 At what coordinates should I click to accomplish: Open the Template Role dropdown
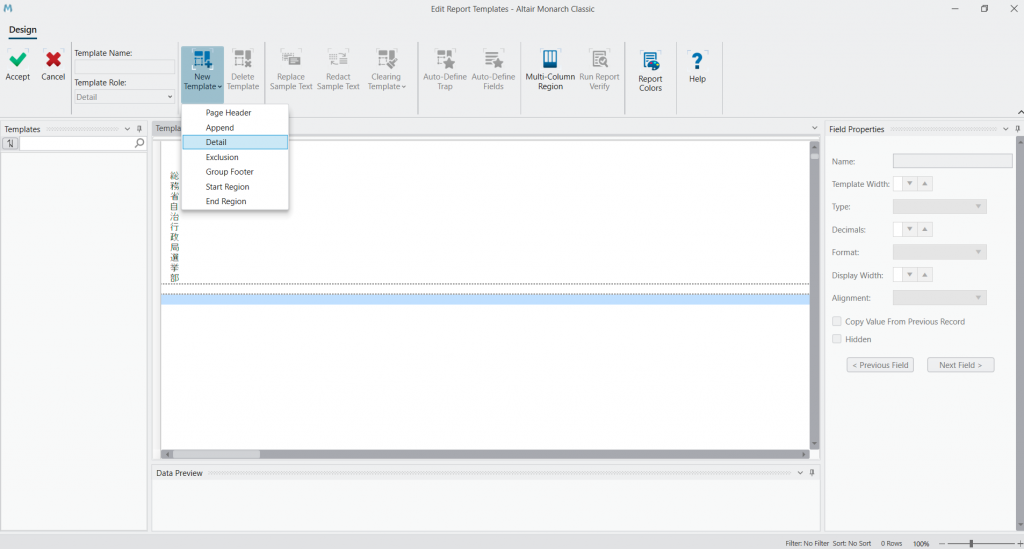coord(124,97)
